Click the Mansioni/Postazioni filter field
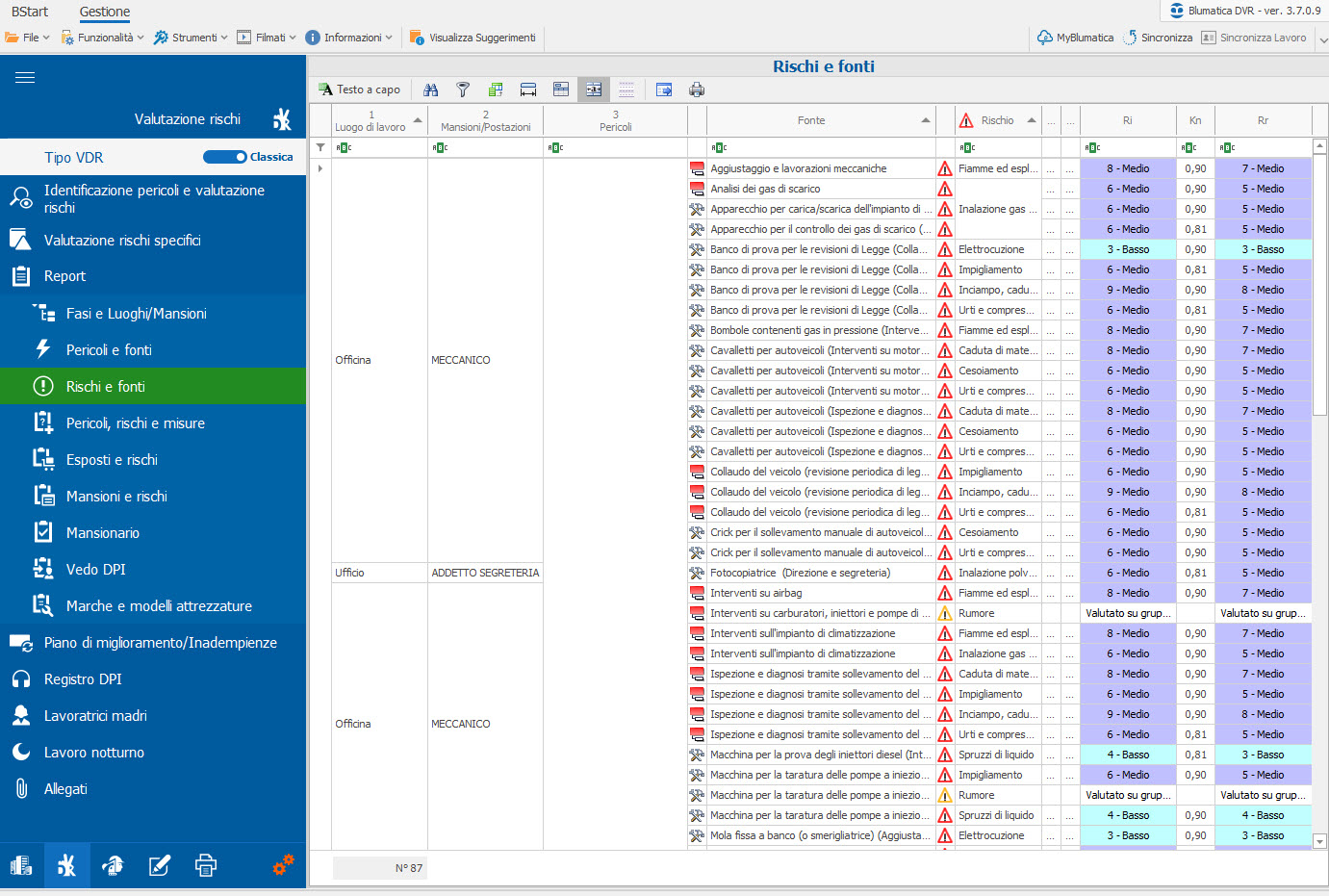This screenshot has width=1329, height=896. (x=485, y=147)
